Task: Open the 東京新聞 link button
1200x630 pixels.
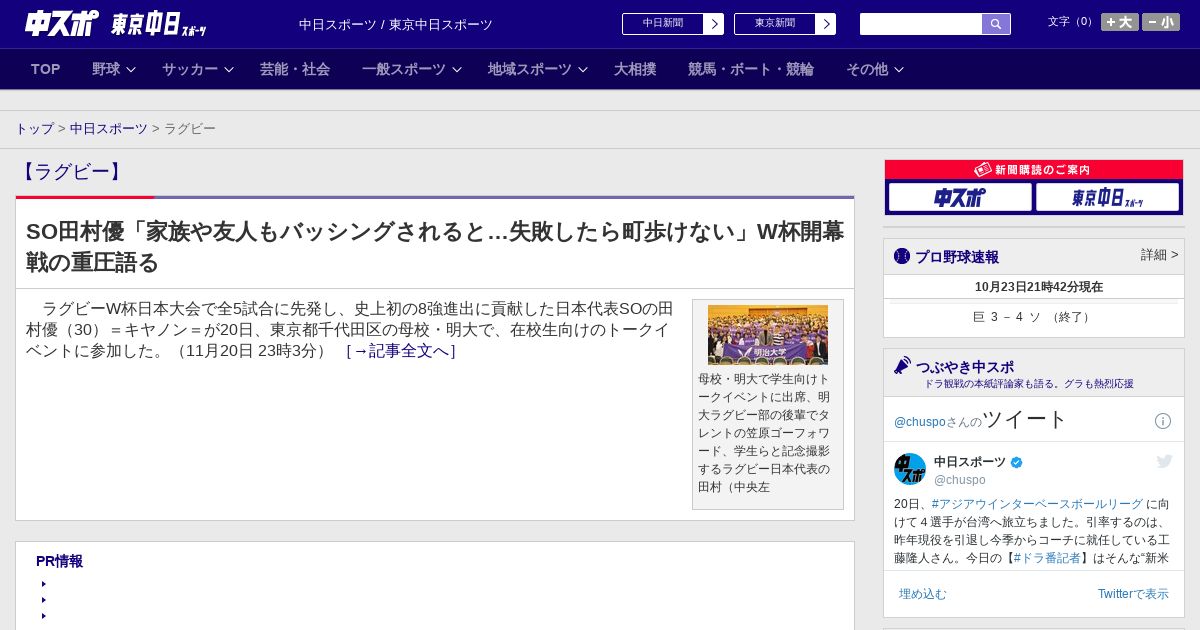Action: tap(775, 24)
